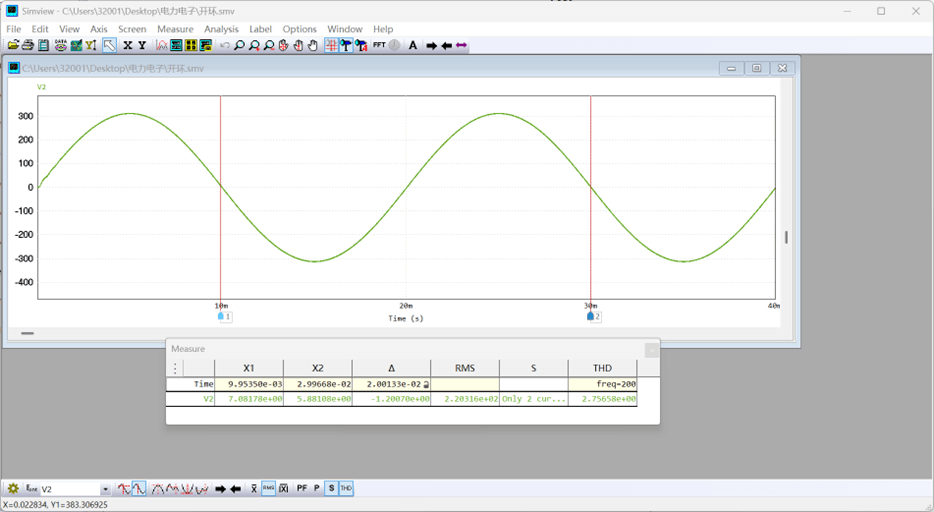This screenshot has width=934, height=512.
Task: Open the Analysis menu
Action: coord(221,29)
